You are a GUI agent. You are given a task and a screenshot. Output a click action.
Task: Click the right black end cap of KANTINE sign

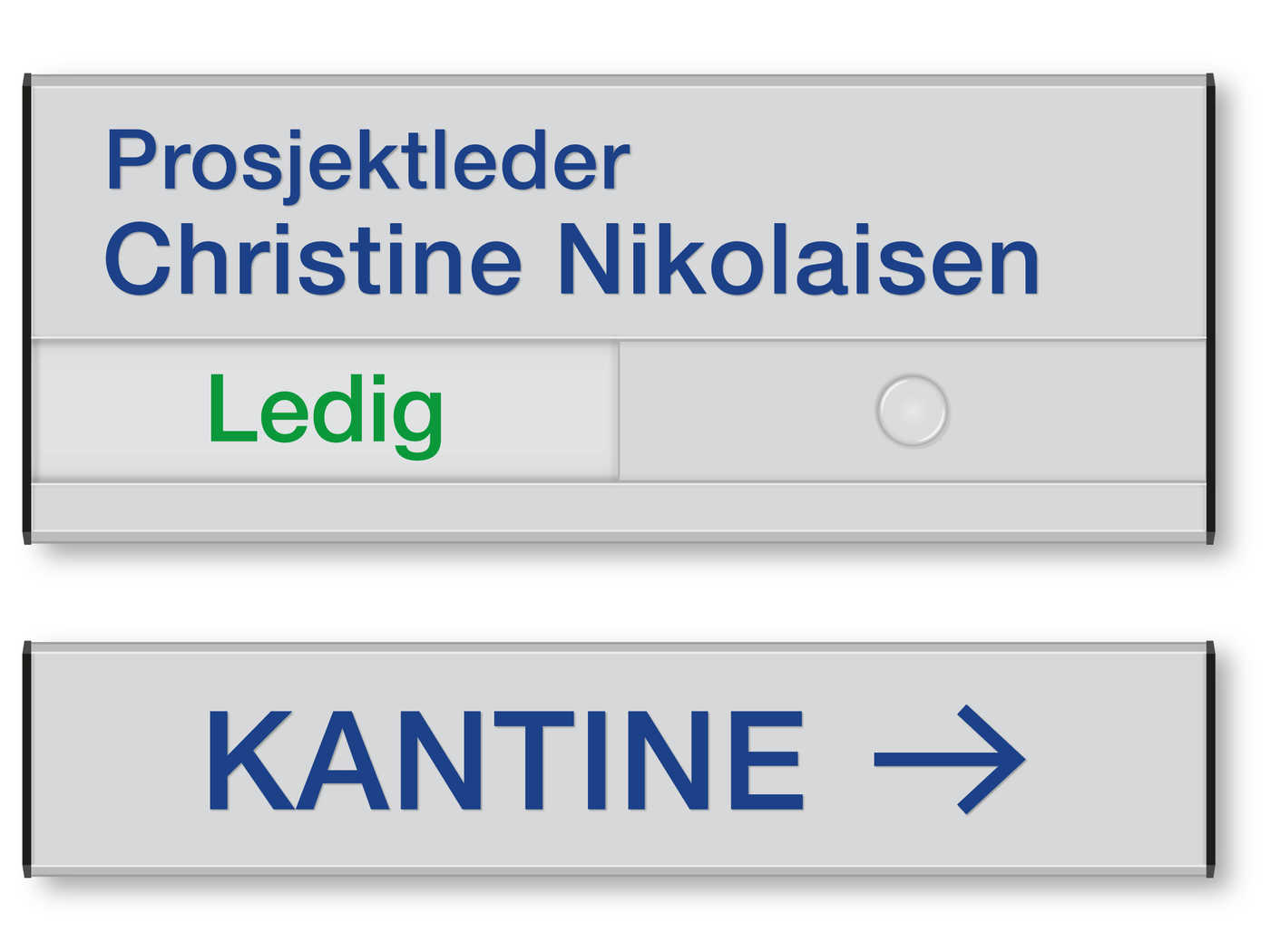coord(1210,759)
